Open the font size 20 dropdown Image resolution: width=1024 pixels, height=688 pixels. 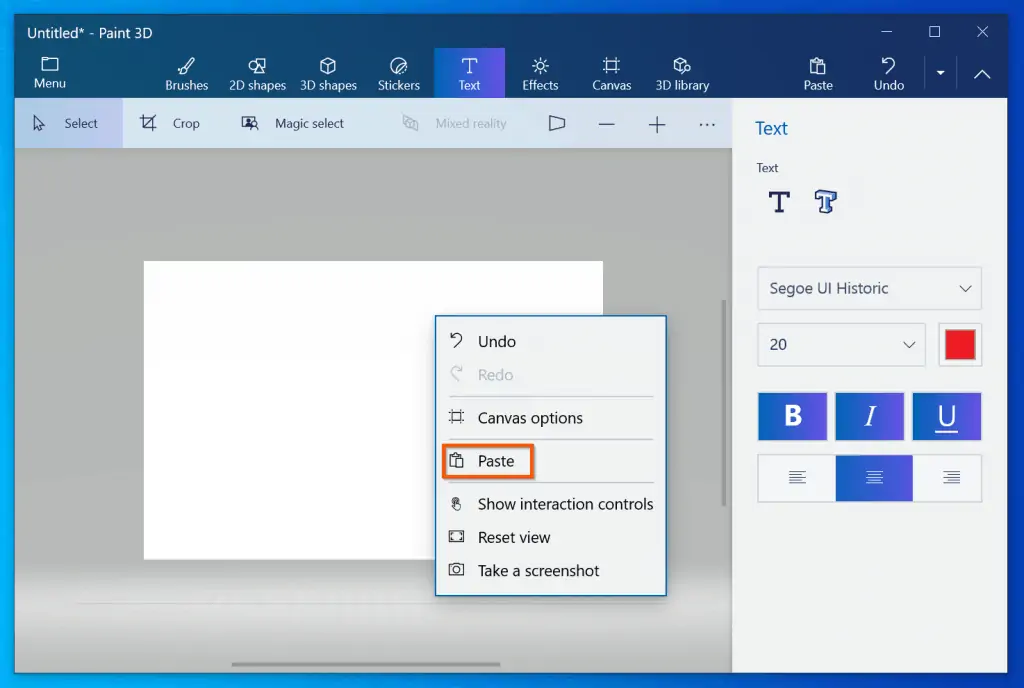tap(841, 344)
